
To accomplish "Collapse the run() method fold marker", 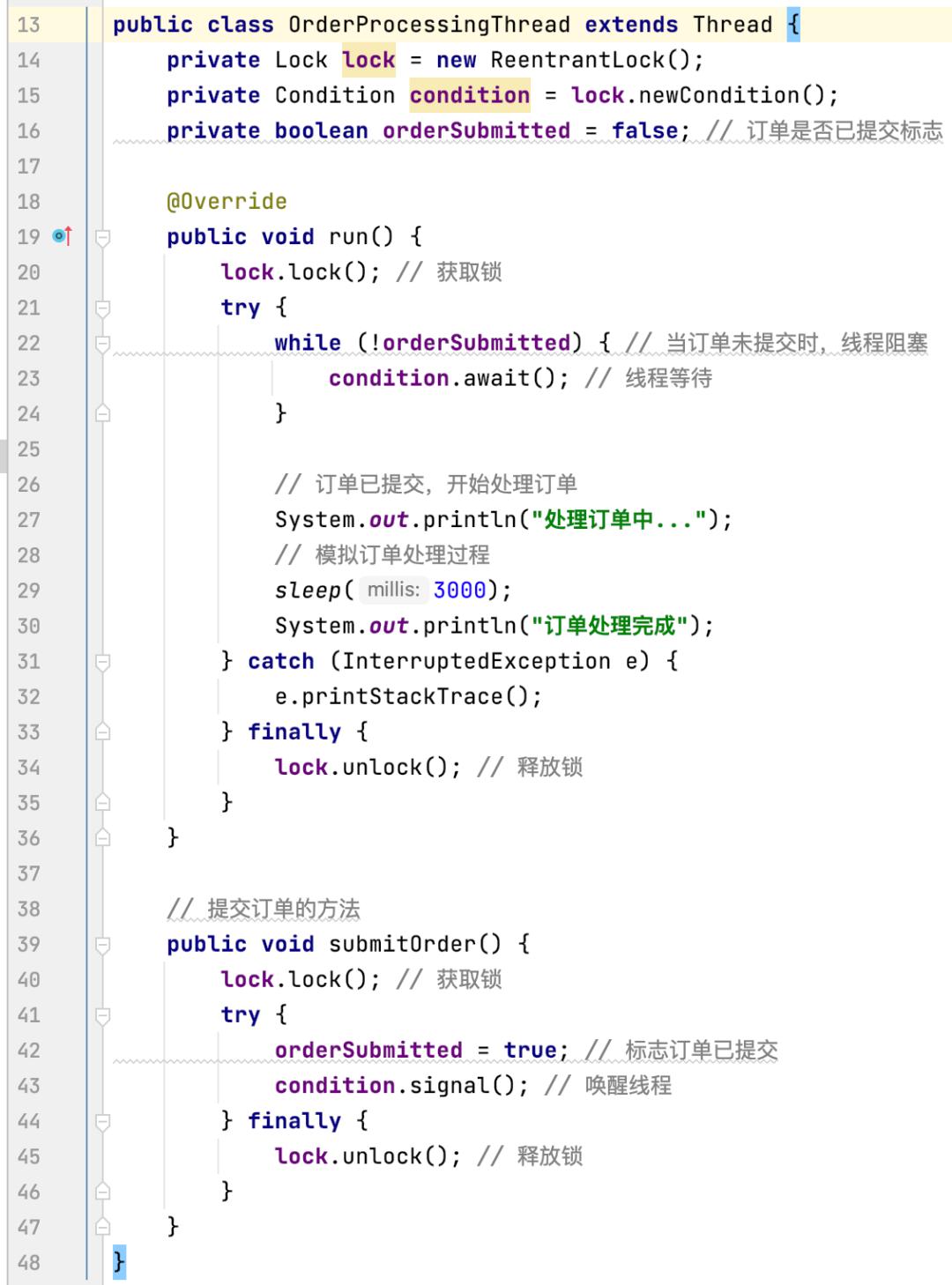I will pos(103,237).
